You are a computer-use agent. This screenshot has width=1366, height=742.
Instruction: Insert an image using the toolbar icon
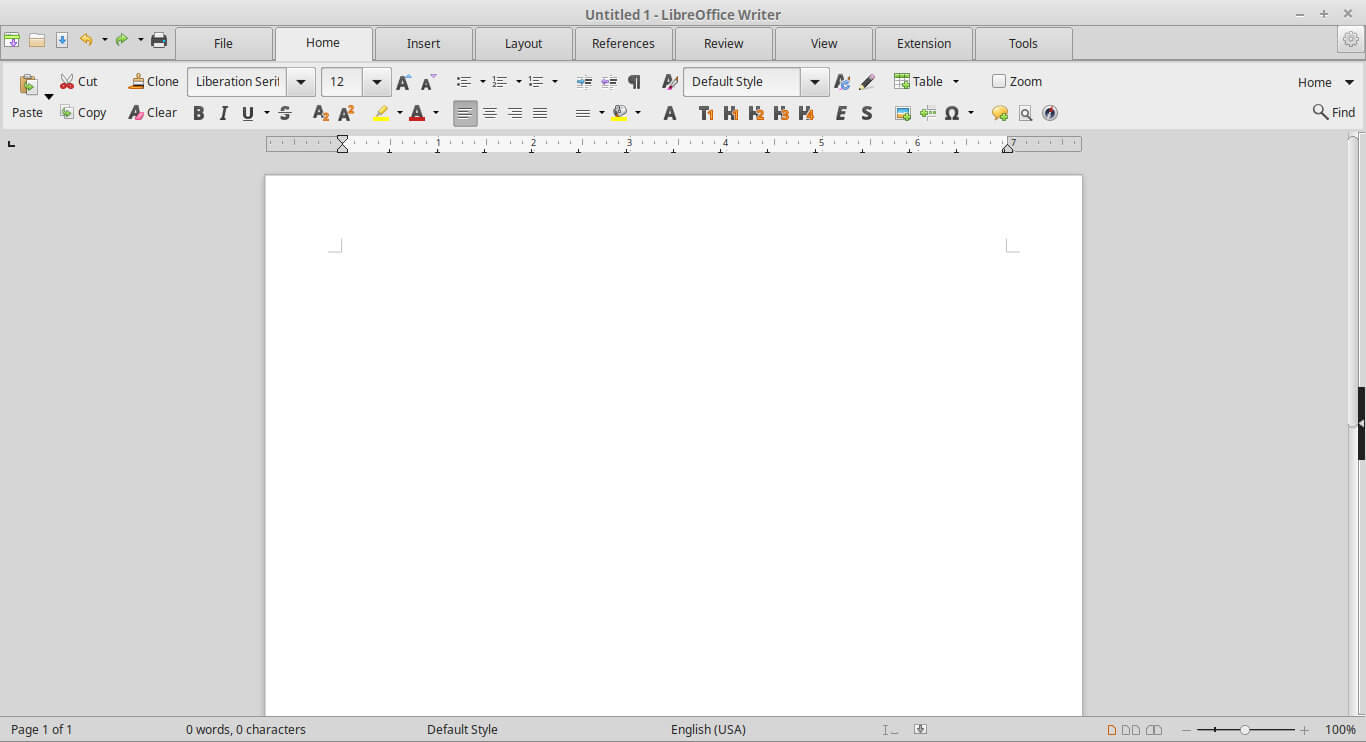(903, 113)
